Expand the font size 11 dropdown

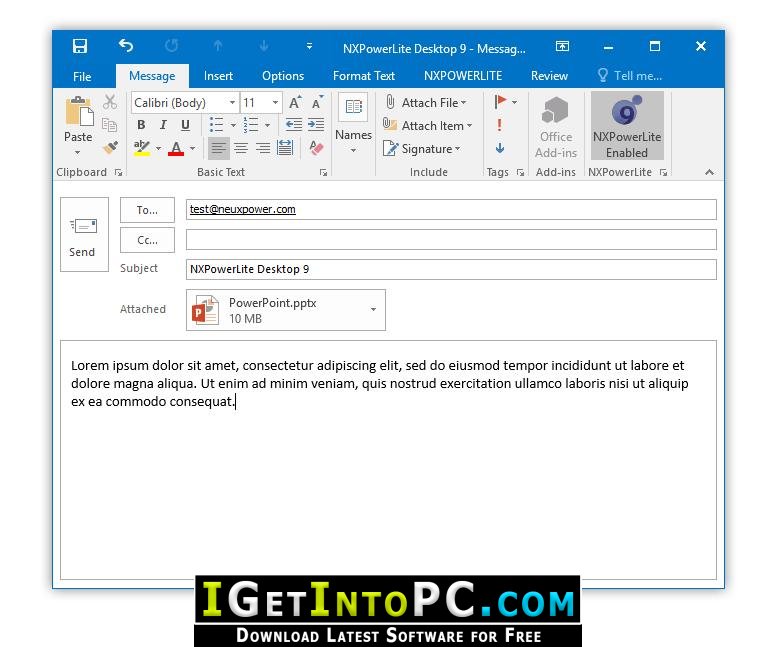[275, 102]
